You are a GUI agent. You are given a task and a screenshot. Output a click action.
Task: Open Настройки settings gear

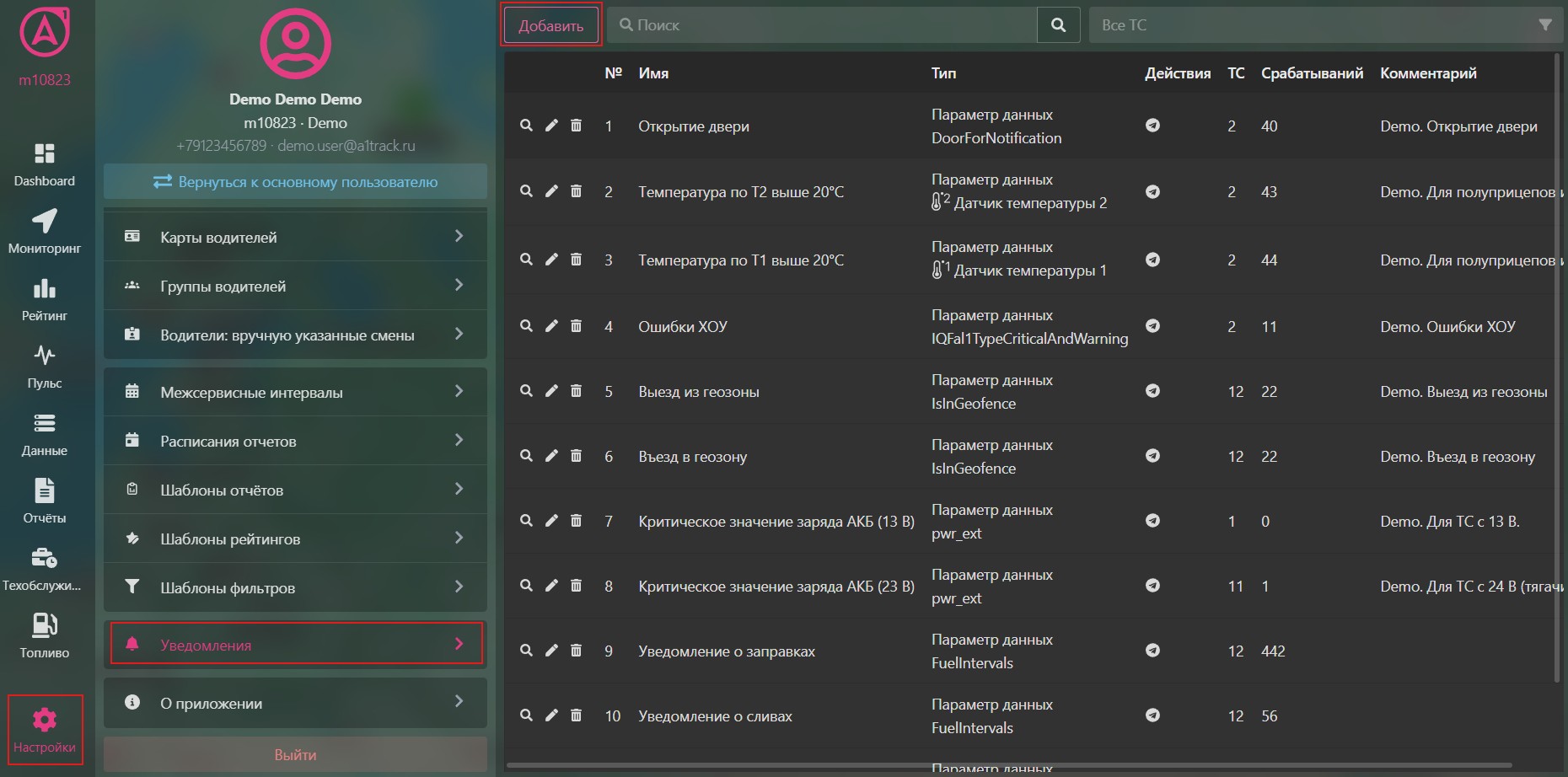tap(45, 730)
